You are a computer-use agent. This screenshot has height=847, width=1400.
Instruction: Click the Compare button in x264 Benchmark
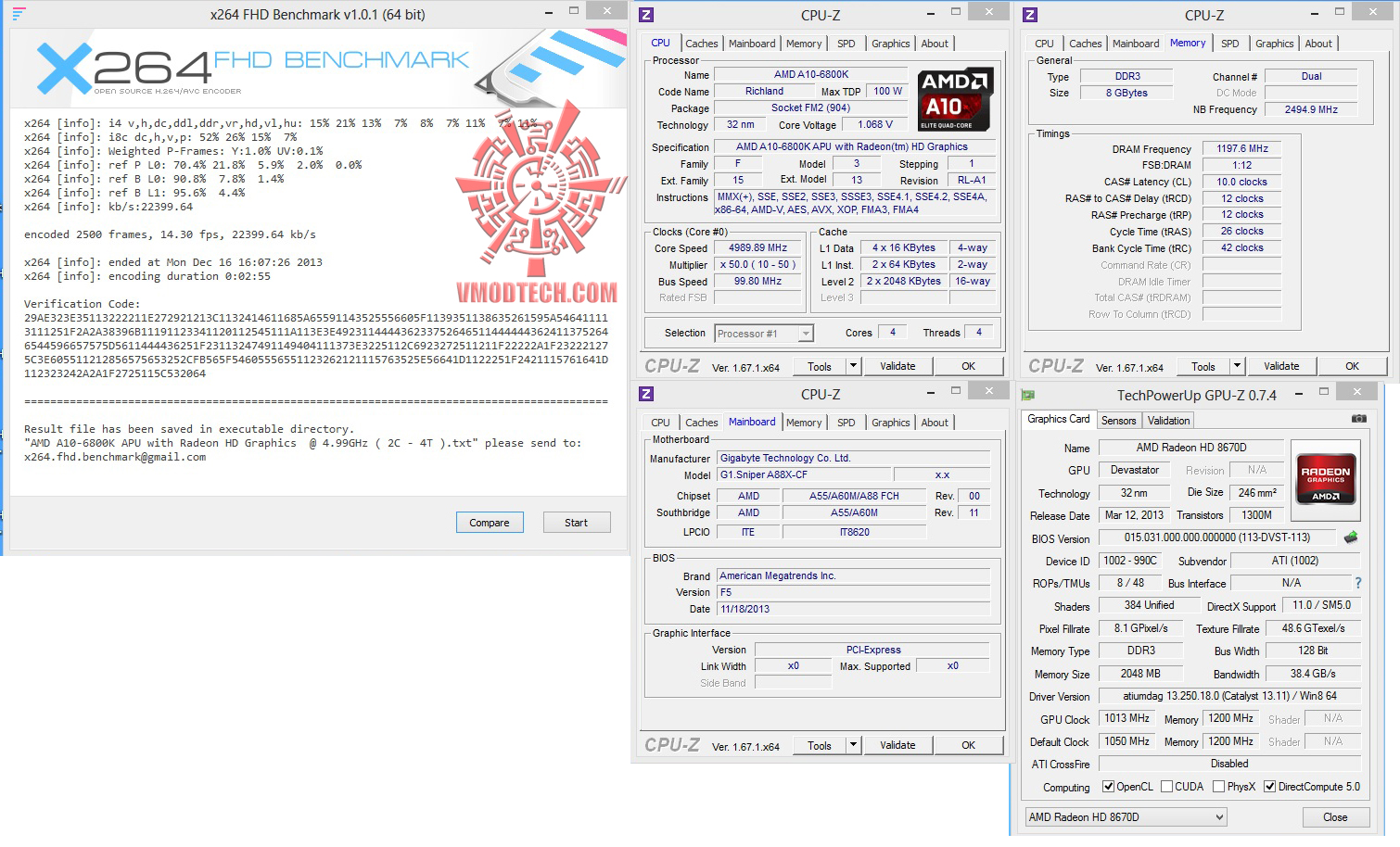coord(490,523)
